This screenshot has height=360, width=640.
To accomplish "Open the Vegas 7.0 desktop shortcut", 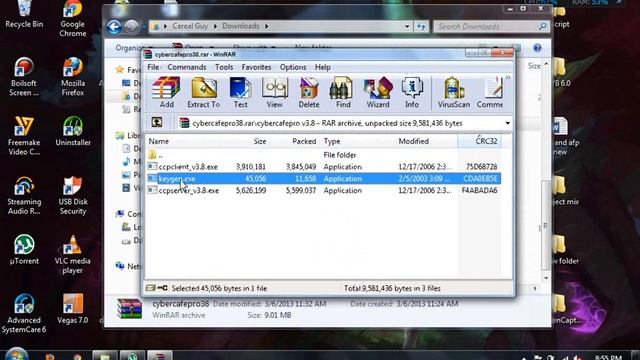I will (x=73, y=309).
